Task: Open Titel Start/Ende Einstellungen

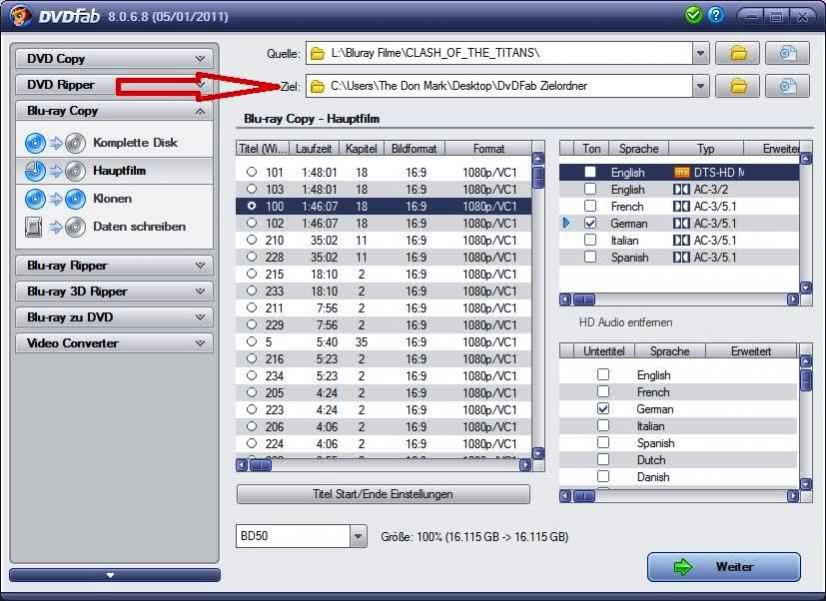Action: point(383,494)
